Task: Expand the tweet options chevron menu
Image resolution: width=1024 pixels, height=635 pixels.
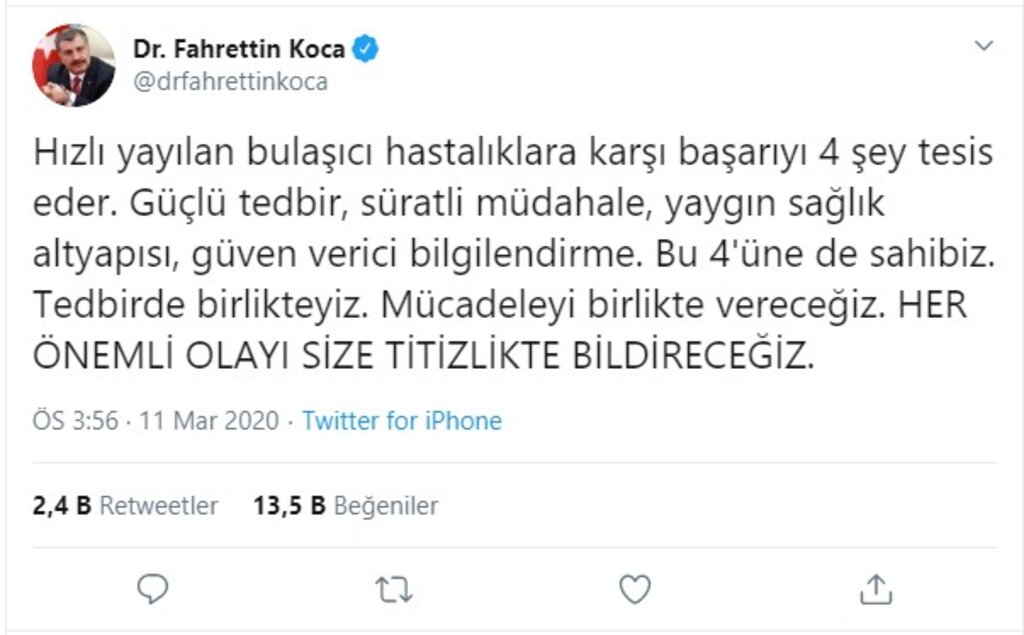Action: tap(984, 47)
